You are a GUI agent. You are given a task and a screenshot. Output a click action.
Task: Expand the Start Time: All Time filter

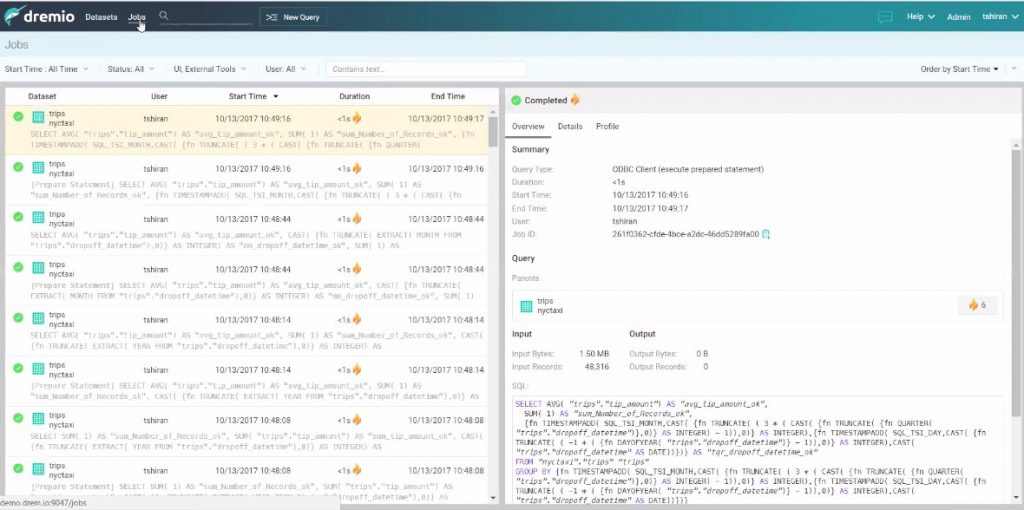pos(46,69)
